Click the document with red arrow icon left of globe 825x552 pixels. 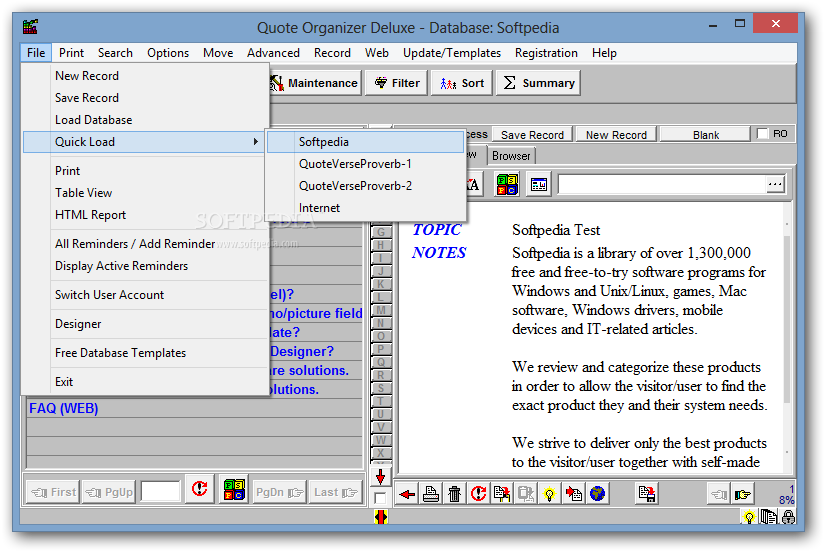(x=574, y=494)
